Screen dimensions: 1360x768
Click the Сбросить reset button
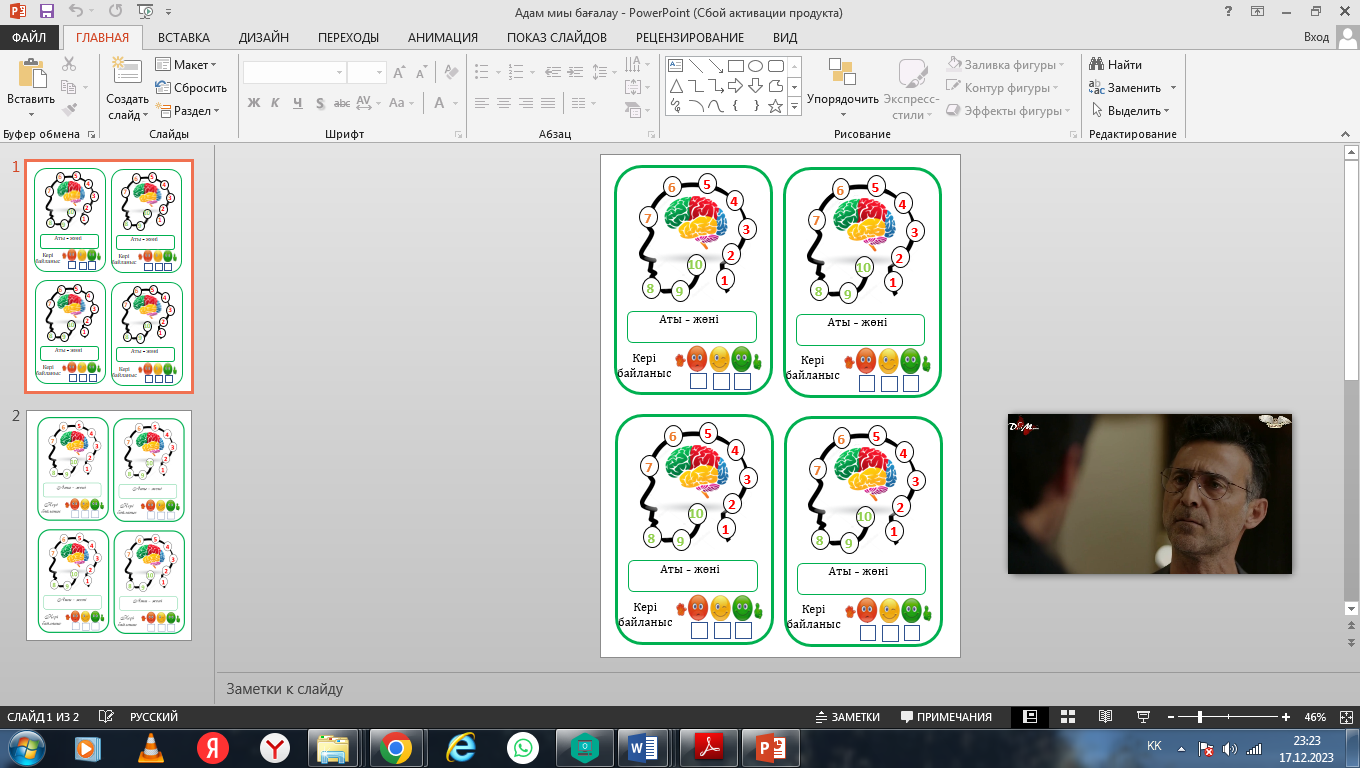191,88
